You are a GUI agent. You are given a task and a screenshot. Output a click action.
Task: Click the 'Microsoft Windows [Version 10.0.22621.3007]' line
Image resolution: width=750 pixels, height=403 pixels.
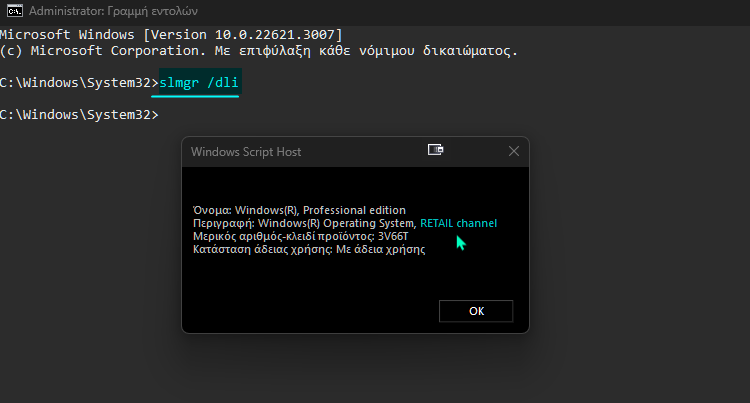[171, 34]
